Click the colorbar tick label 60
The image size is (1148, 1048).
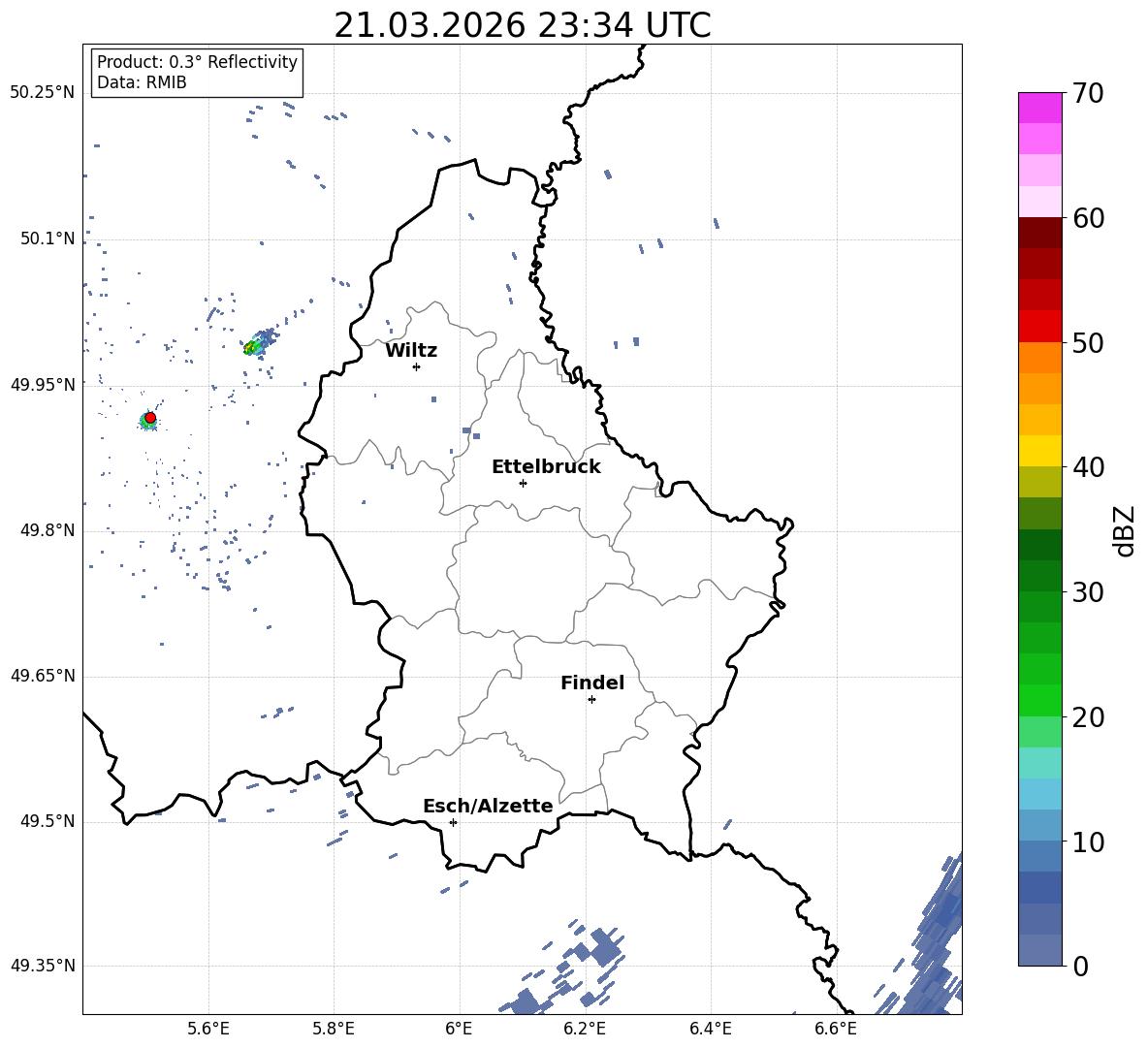[x=1089, y=218]
